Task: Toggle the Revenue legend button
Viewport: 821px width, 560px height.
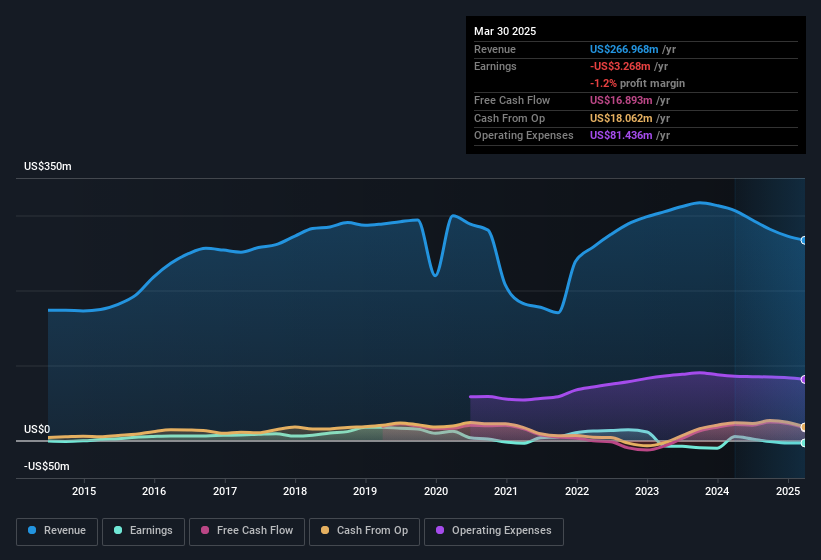Action: coord(57,531)
